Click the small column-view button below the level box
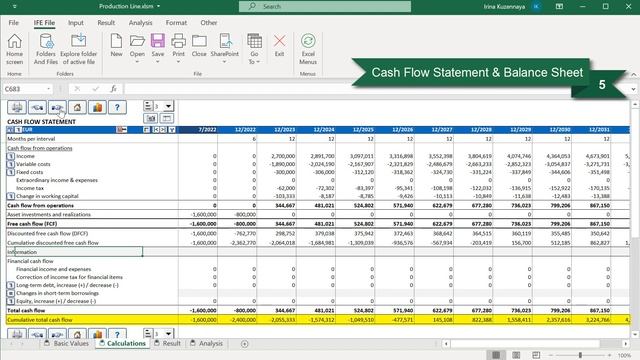Screen dimensions: 640x360 coord(167,118)
